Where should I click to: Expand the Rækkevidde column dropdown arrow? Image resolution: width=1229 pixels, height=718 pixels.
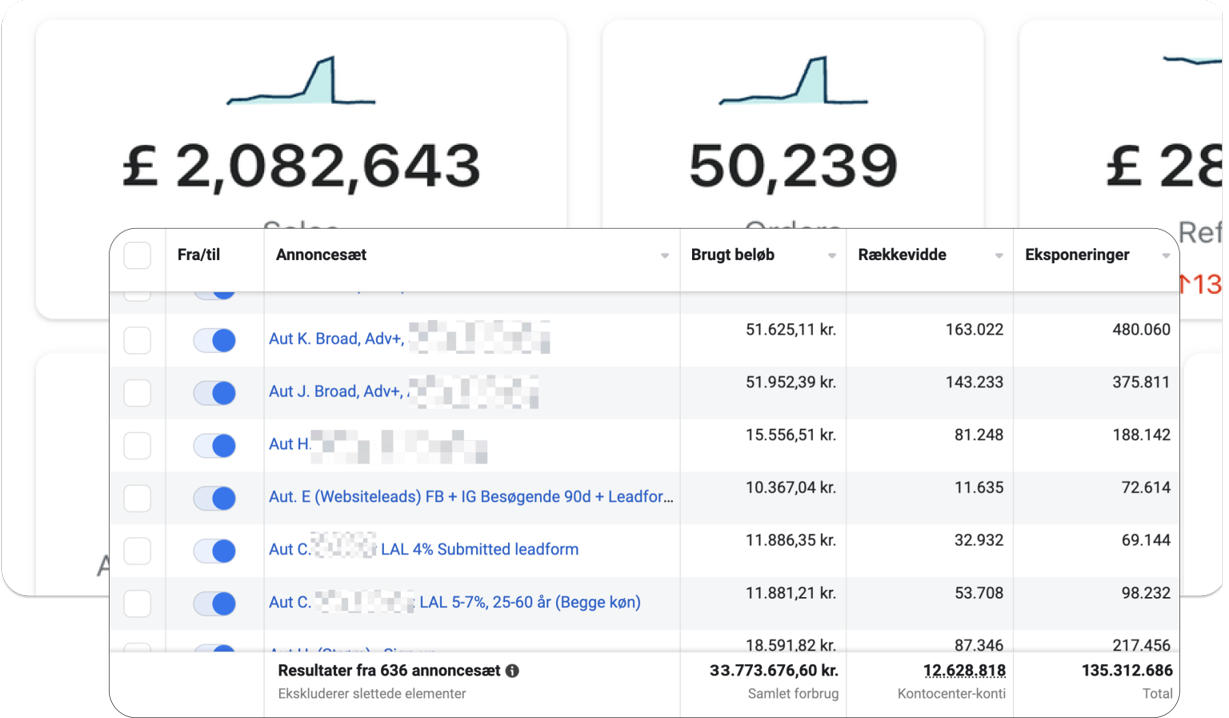click(998, 257)
